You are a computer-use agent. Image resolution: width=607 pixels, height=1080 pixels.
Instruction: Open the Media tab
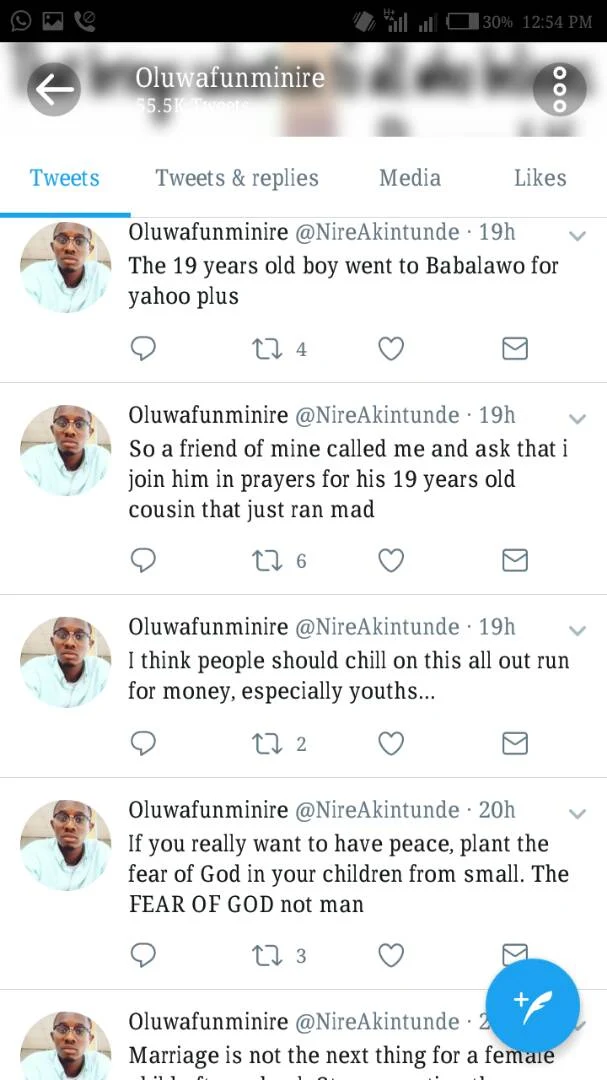click(x=410, y=178)
